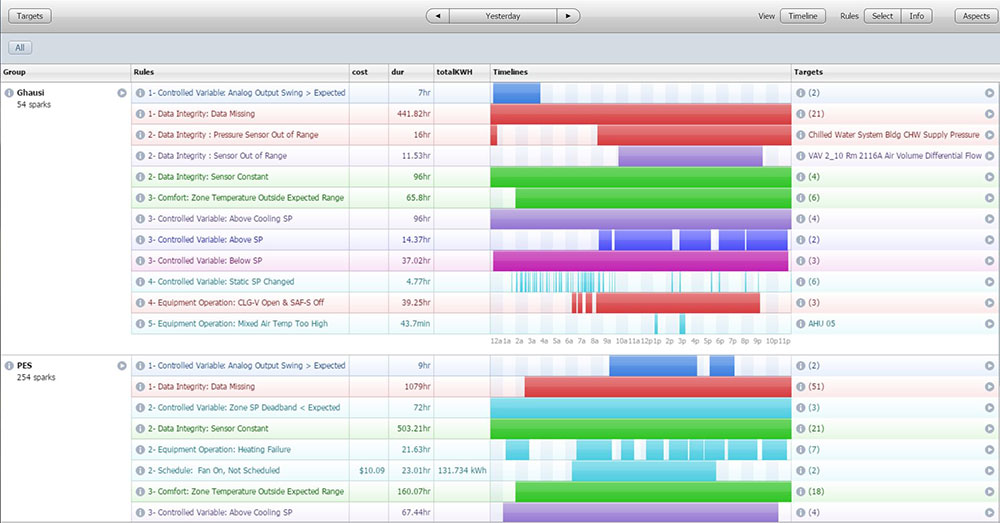Open the info icon for Ghausi Above Cooling SP rule
1000x523 pixels.
pyautogui.click(x=140, y=218)
